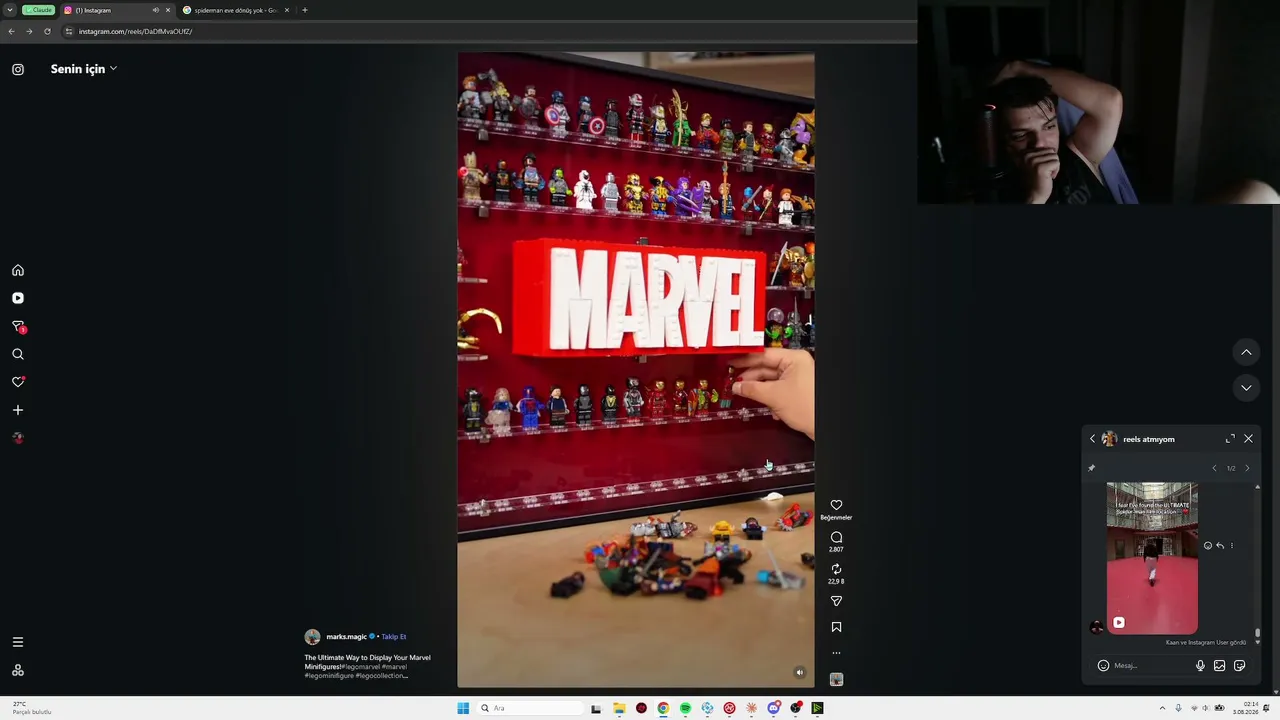Show hidden system tray icons

[x=1162, y=708]
